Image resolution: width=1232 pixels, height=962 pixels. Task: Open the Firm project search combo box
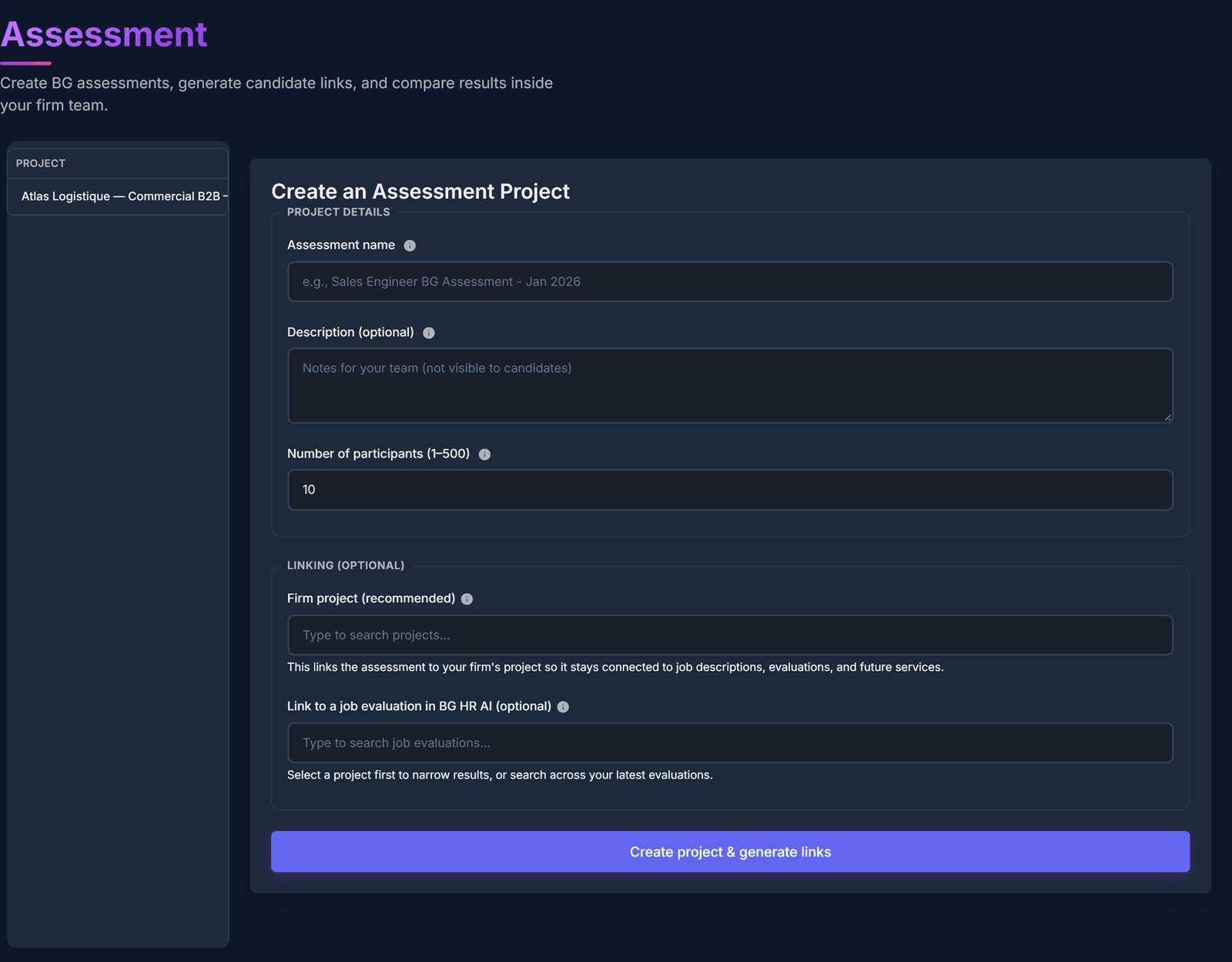coord(730,635)
